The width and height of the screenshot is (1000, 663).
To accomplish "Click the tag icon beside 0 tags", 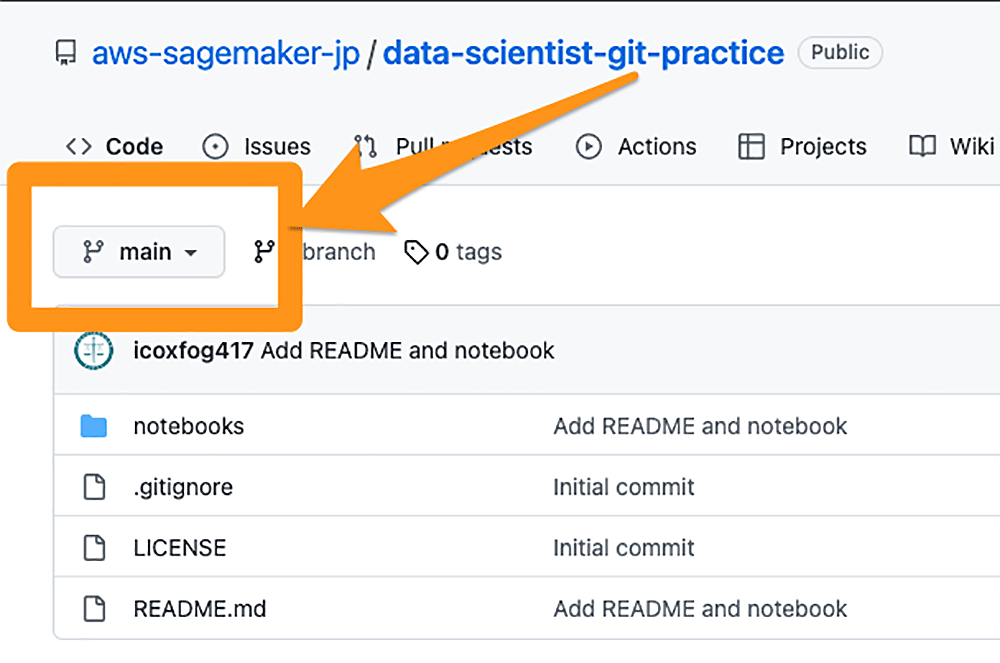I will click(416, 252).
